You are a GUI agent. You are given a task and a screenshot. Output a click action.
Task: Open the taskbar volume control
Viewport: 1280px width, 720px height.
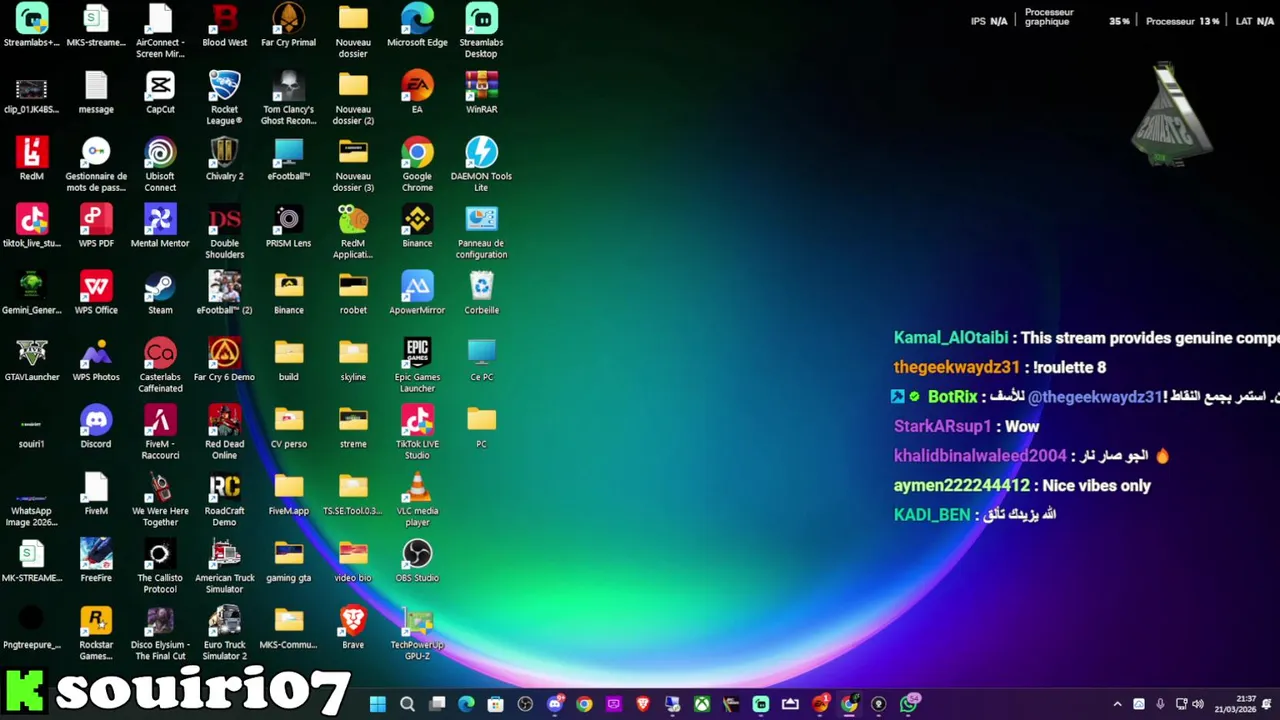pyautogui.click(x=1198, y=704)
